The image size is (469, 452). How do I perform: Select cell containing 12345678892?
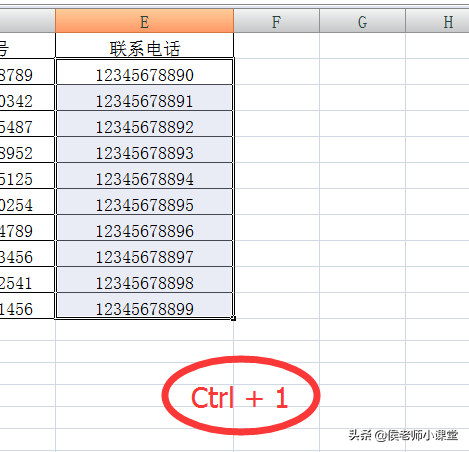pyautogui.click(x=144, y=124)
